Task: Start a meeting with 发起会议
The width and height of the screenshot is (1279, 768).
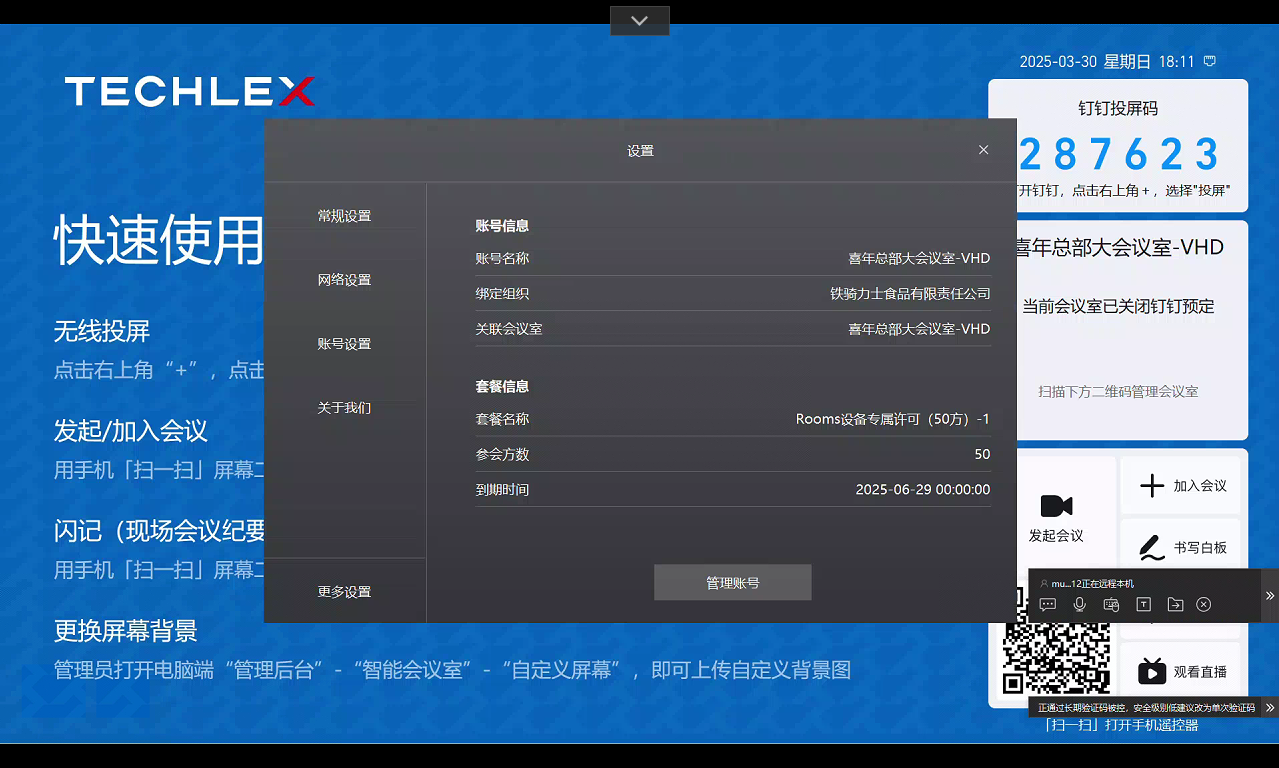Action: (1056, 518)
